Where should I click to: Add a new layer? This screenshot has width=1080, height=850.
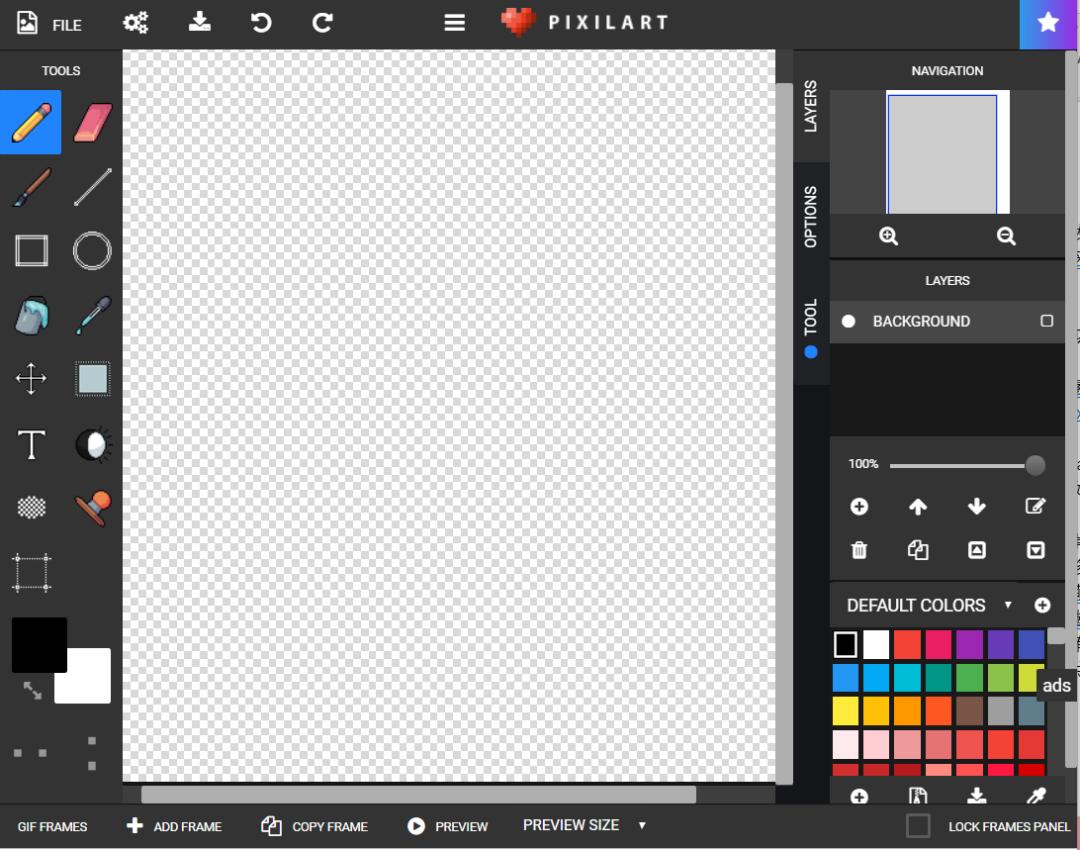[859, 507]
